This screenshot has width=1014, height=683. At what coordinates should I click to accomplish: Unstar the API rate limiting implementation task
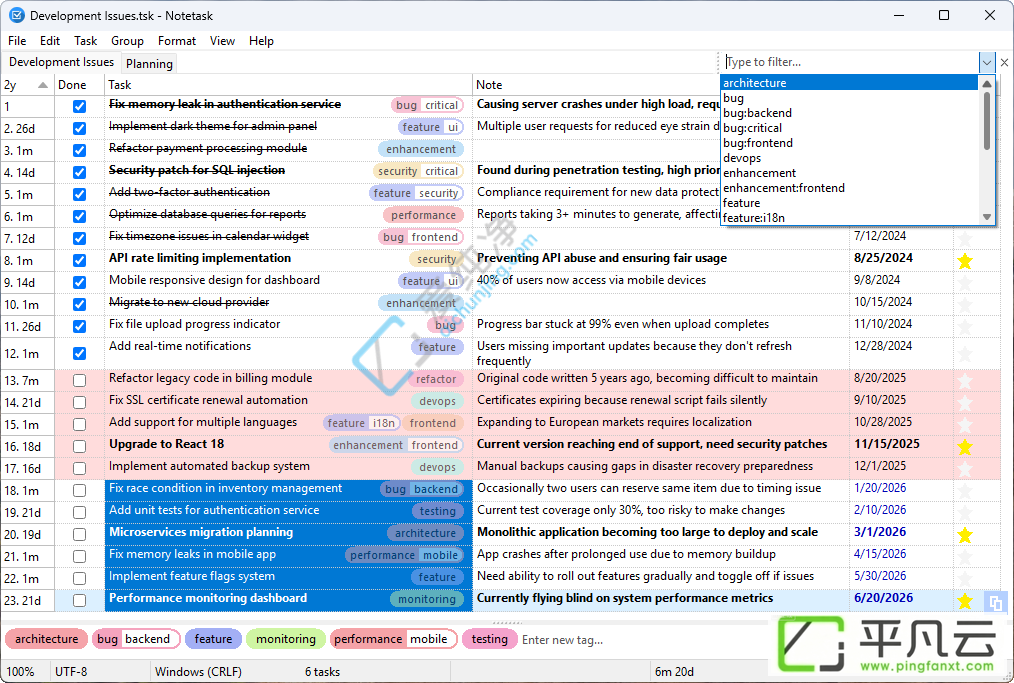(965, 261)
